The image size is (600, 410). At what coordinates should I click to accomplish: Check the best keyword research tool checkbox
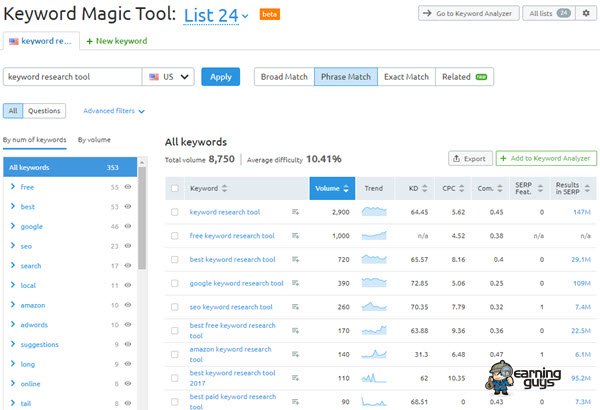(x=175, y=260)
